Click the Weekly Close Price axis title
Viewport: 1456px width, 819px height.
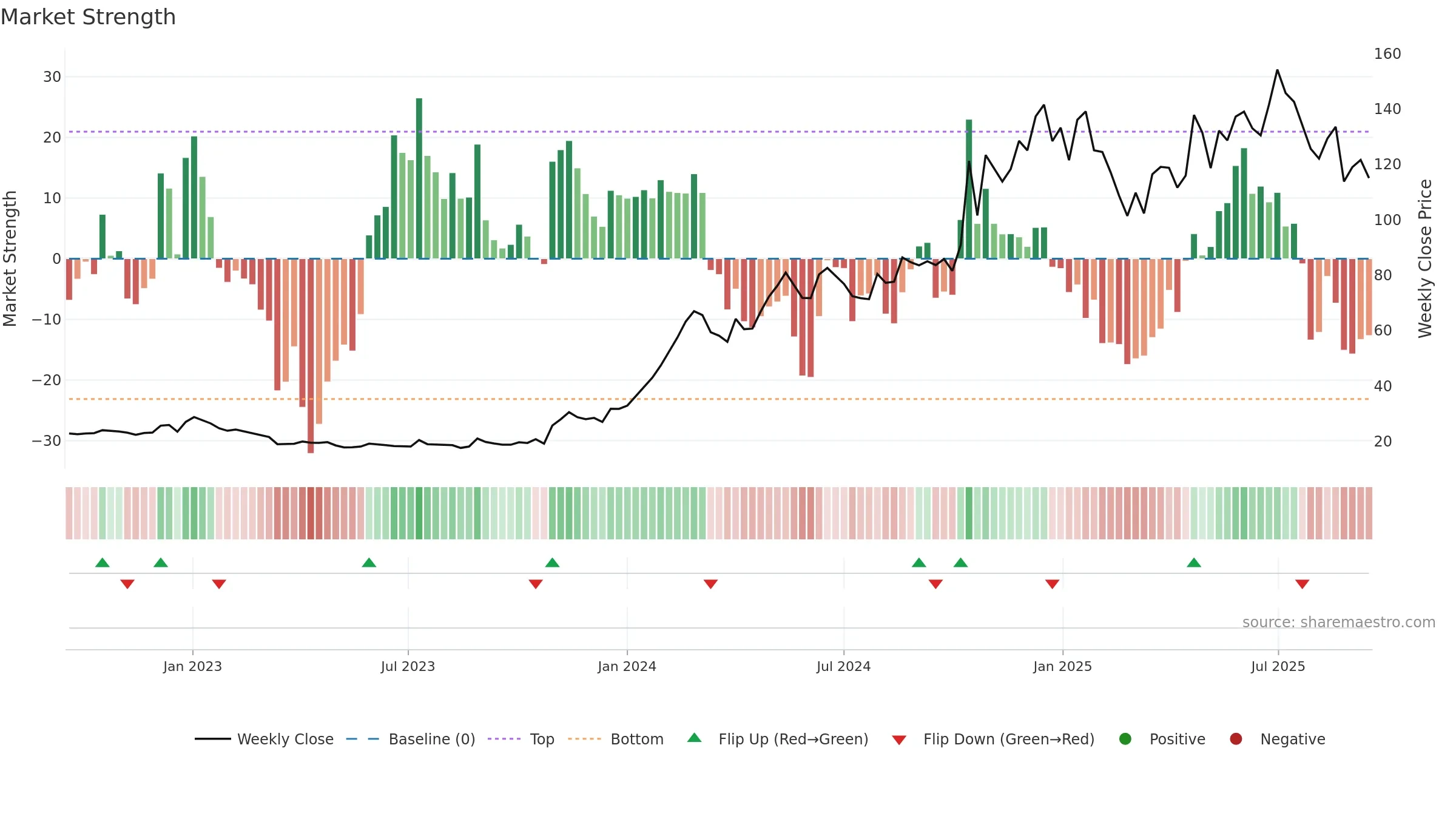click(1425, 258)
